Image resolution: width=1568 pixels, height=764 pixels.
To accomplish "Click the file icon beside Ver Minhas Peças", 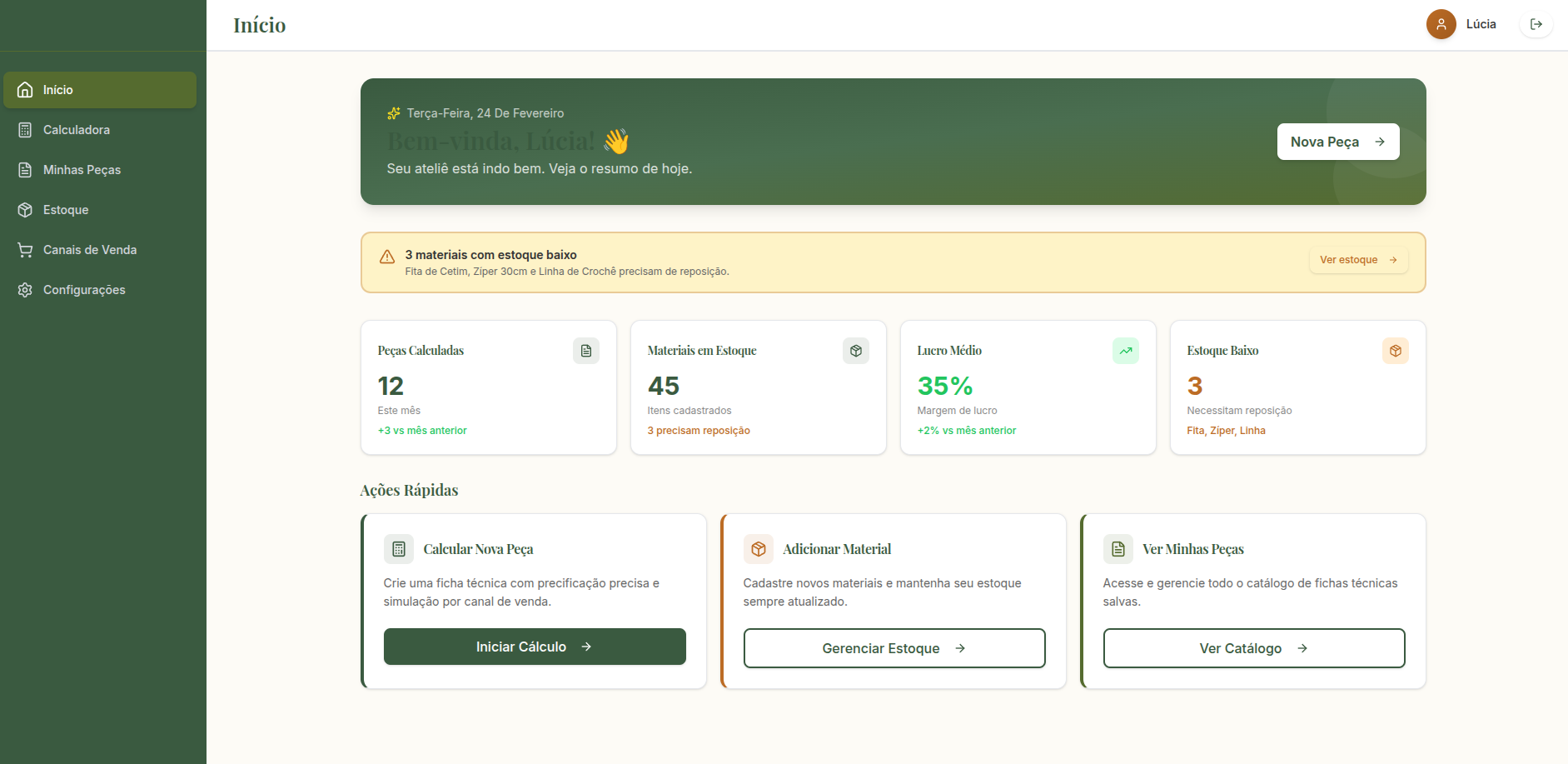I will pyautogui.click(x=1118, y=549).
